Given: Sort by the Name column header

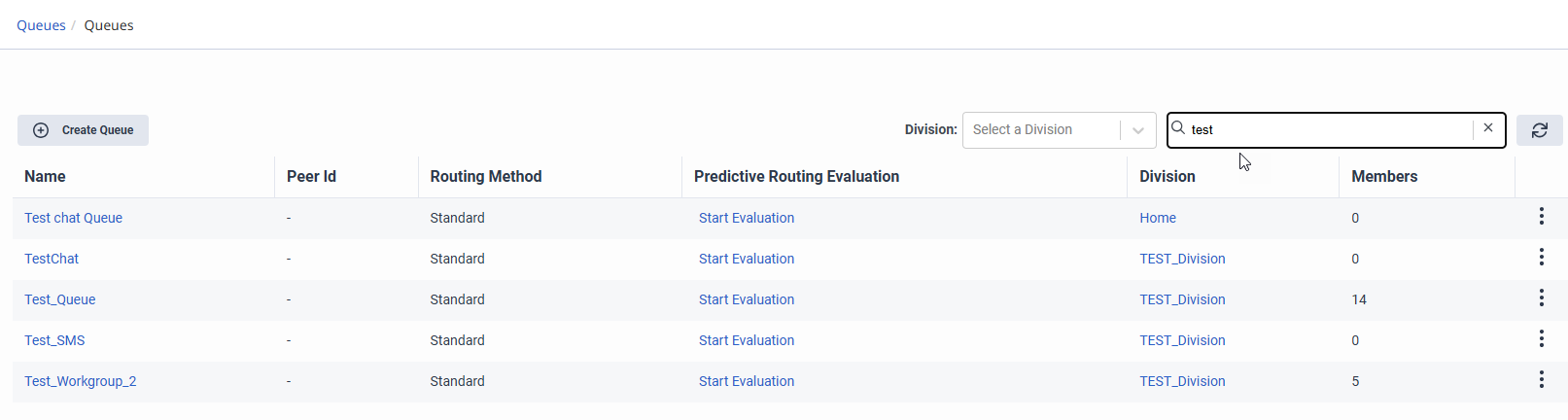Looking at the screenshot, I should coord(46,177).
